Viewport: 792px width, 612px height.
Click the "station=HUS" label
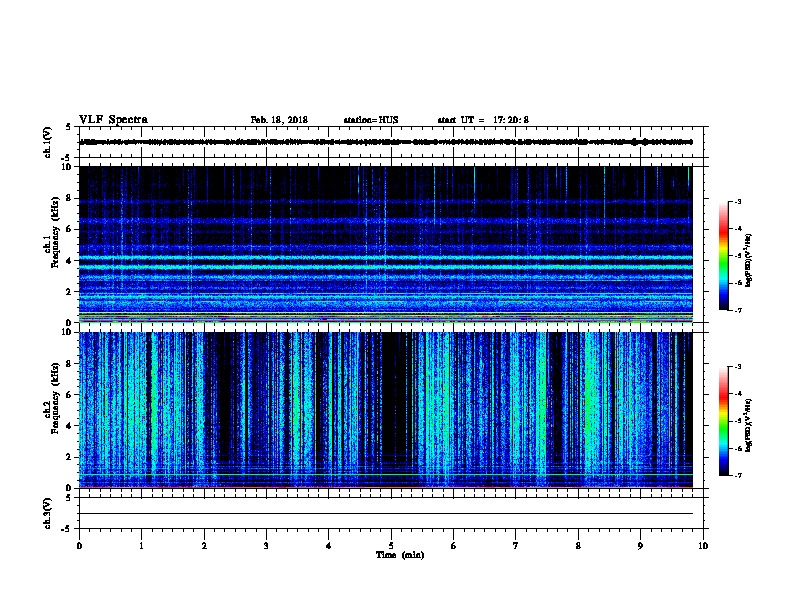pos(371,120)
